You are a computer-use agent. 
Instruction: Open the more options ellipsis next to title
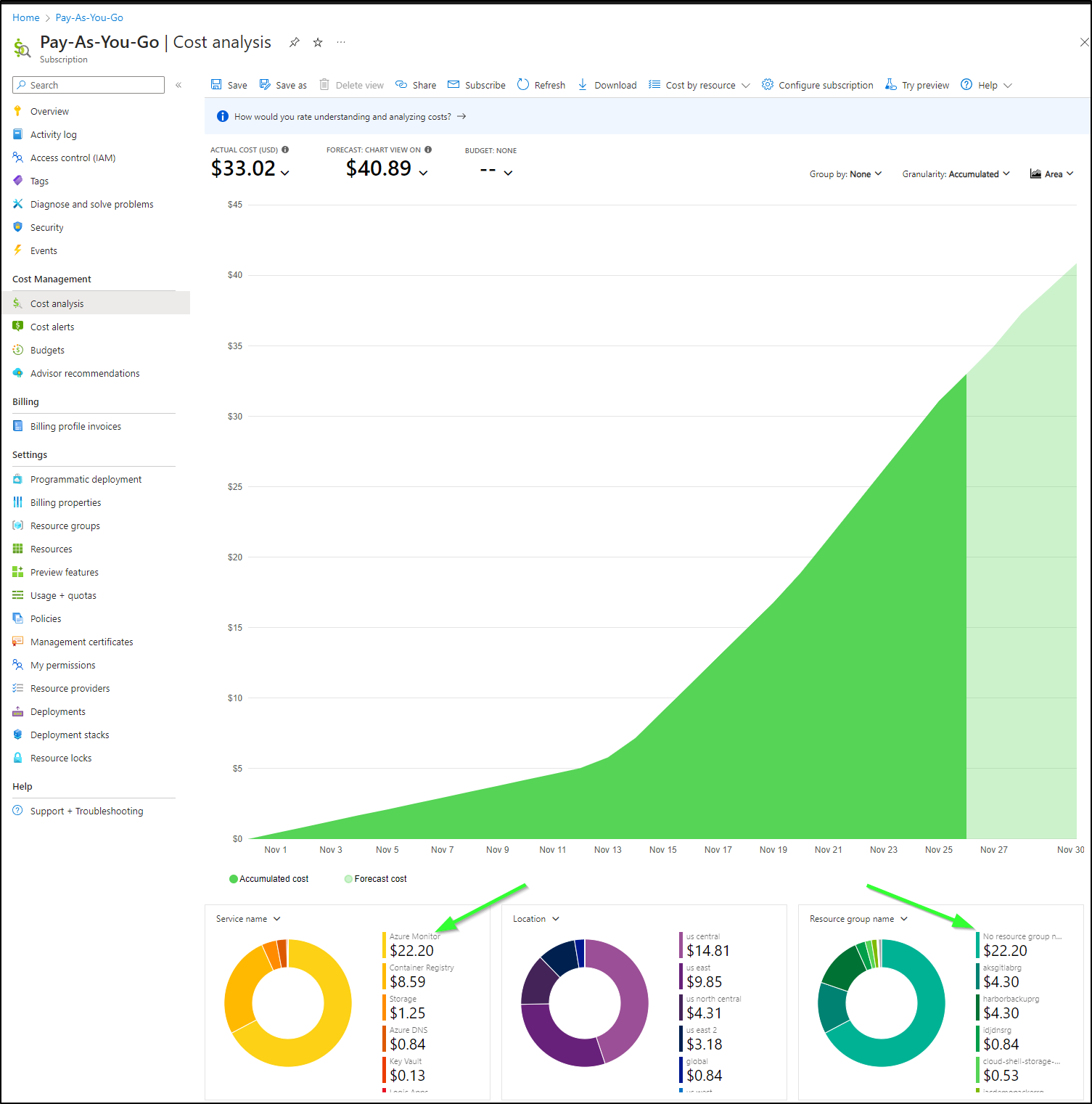[341, 42]
